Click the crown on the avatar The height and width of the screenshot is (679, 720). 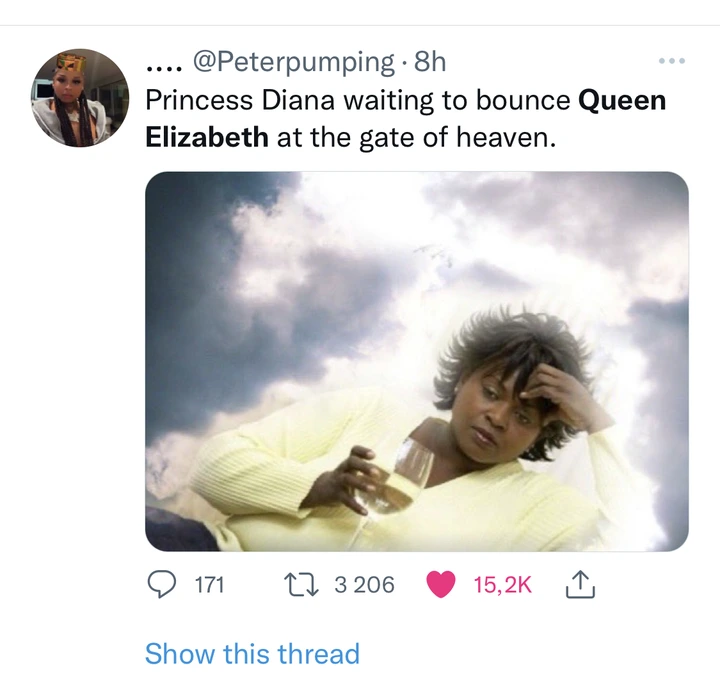[x=72, y=63]
